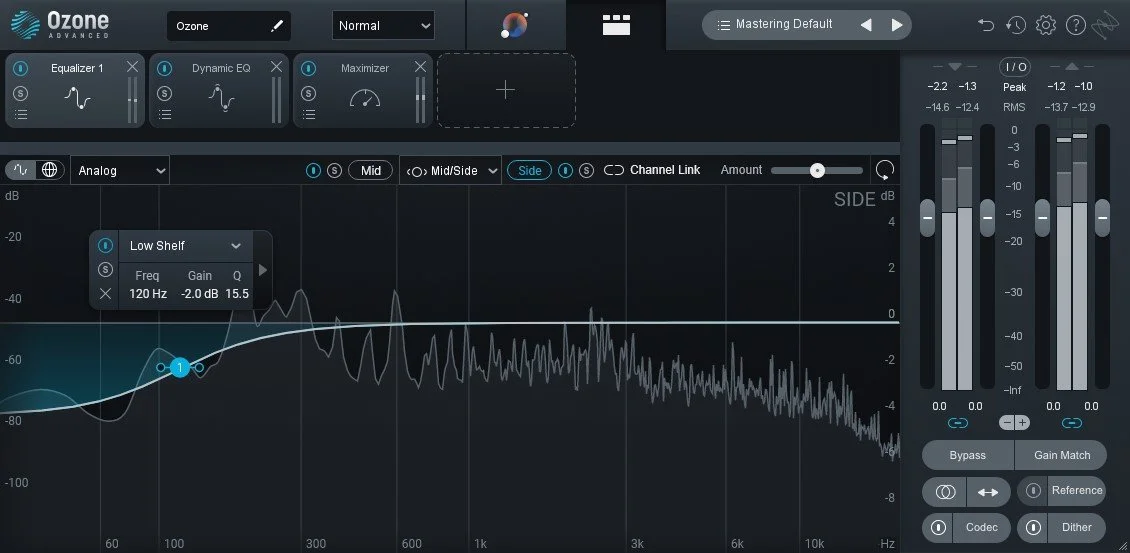Image resolution: width=1130 pixels, height=553 pixels.
Task: Select the Mid channel tab
Action: click(370, 170)
